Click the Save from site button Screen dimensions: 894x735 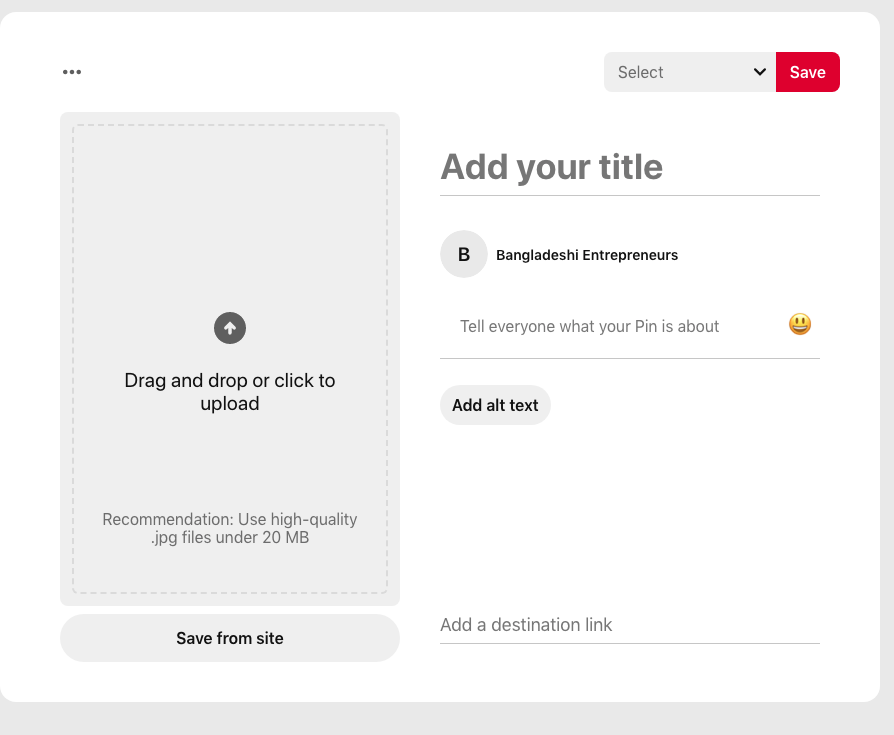click(x=230, y=638)
